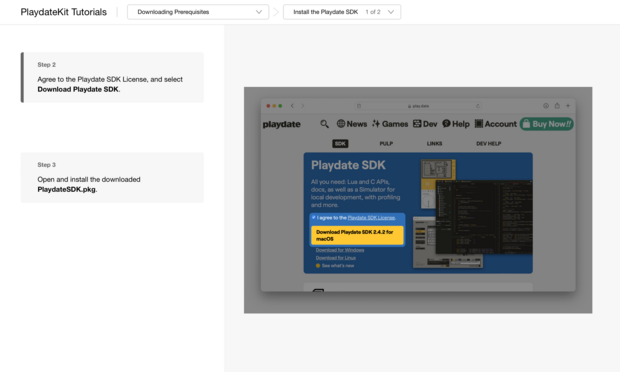Switch to the PULP tab
620x372 pixels.
(386, 144)
